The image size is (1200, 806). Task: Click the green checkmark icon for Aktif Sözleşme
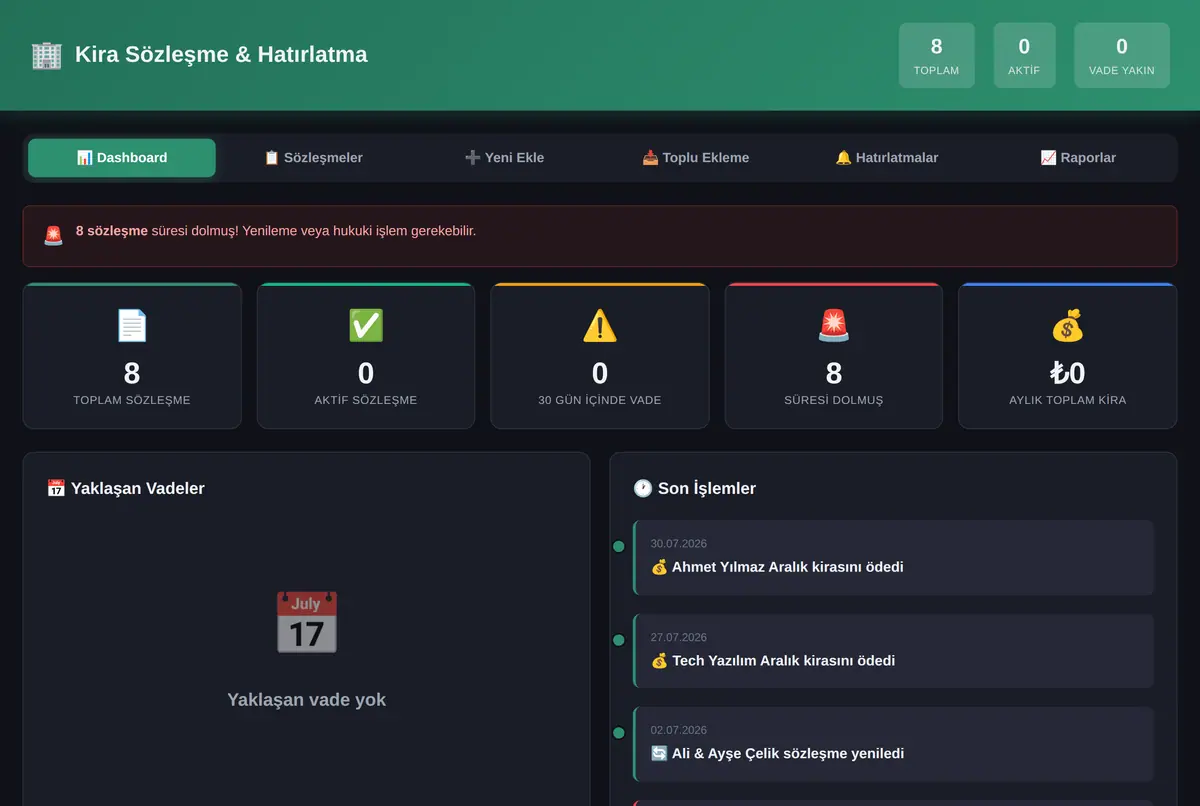click(x=366, y=325)
